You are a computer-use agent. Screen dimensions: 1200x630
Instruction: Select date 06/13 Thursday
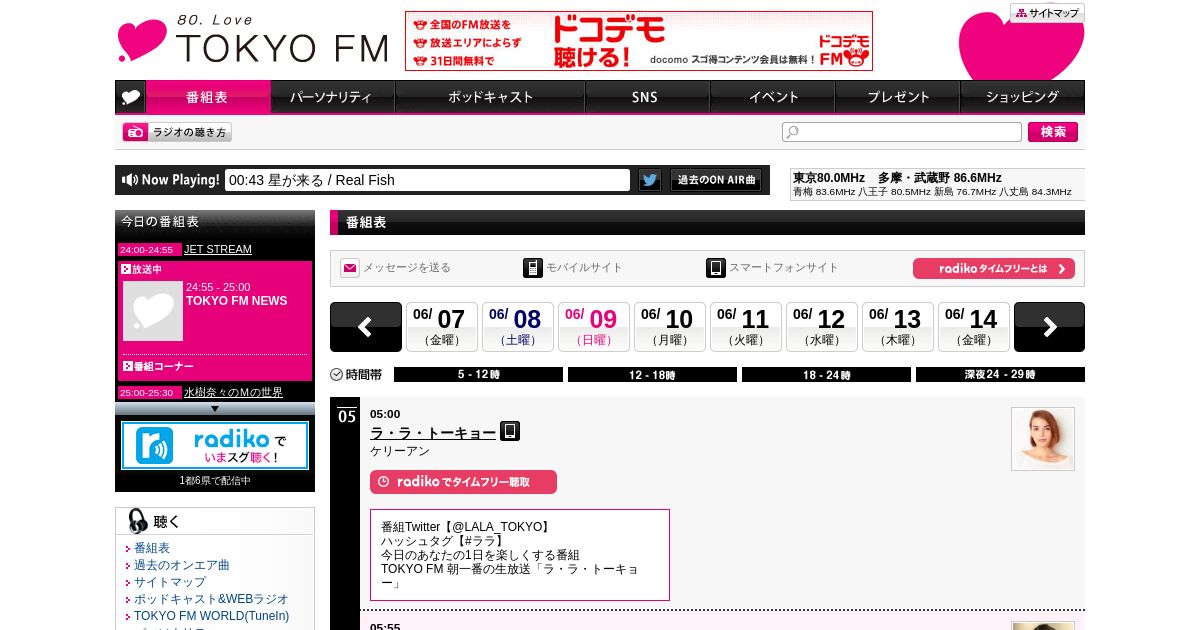pyautogui.click(x=898, y=327)
